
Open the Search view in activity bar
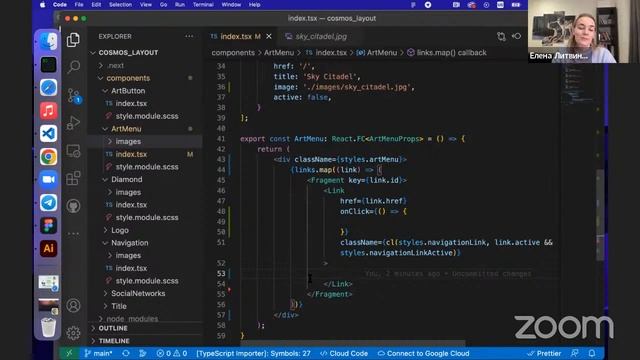(x=73, y=67)
